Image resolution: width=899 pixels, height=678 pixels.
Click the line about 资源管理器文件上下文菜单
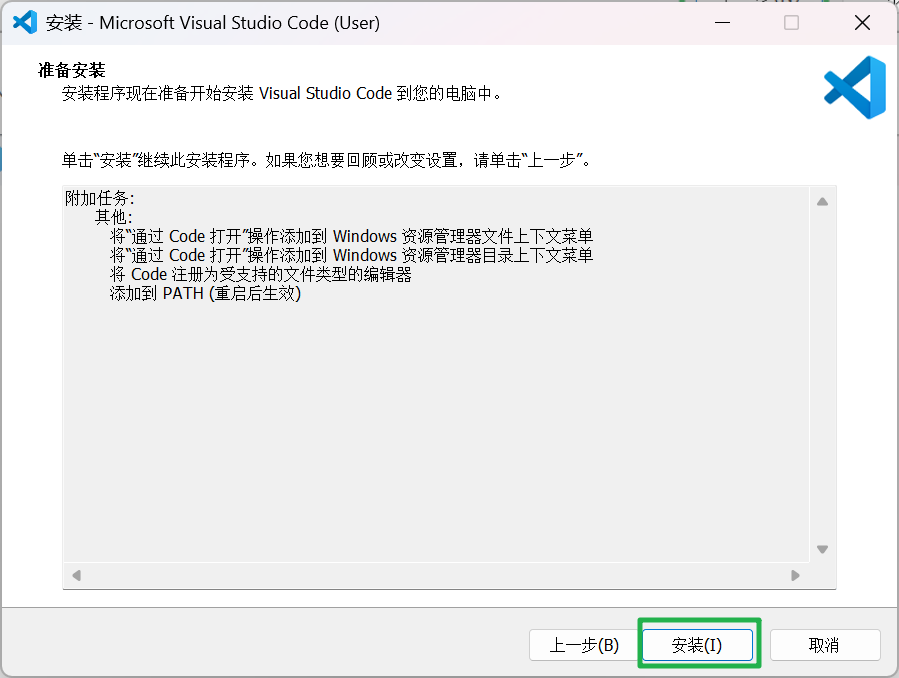(351, 236)
